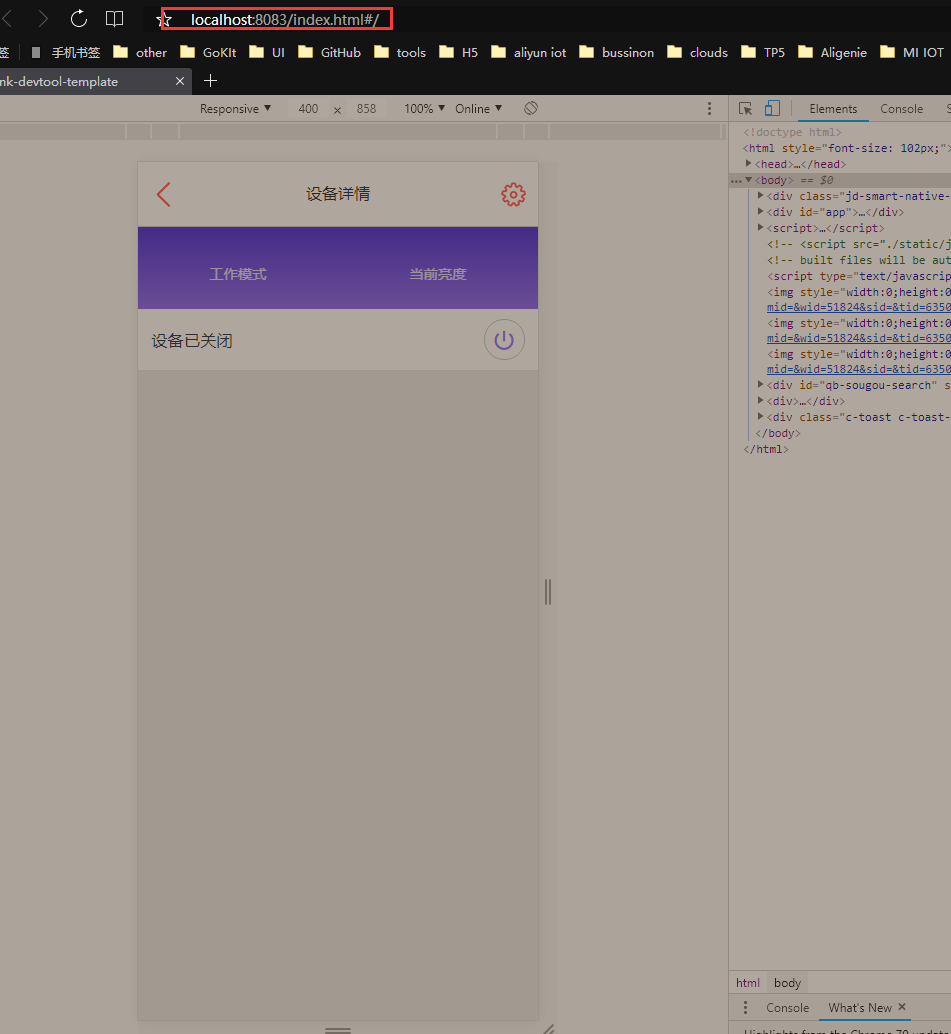Toggle the device toolbar icon
The image size is (951, 1034).
coord(771,108)
